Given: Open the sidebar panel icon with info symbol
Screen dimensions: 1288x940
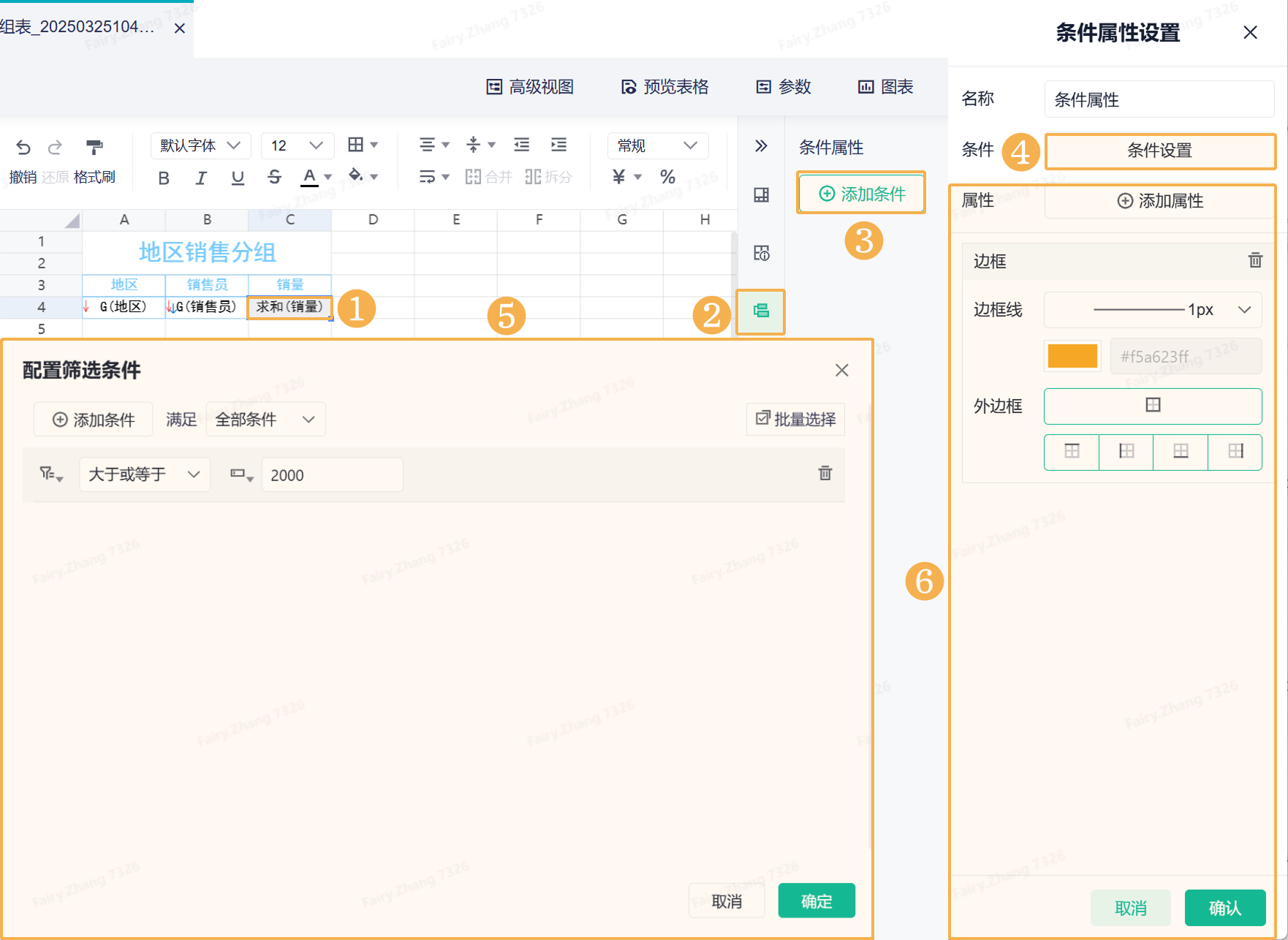Looking at the screenshot, I should [x=761, y=253].
